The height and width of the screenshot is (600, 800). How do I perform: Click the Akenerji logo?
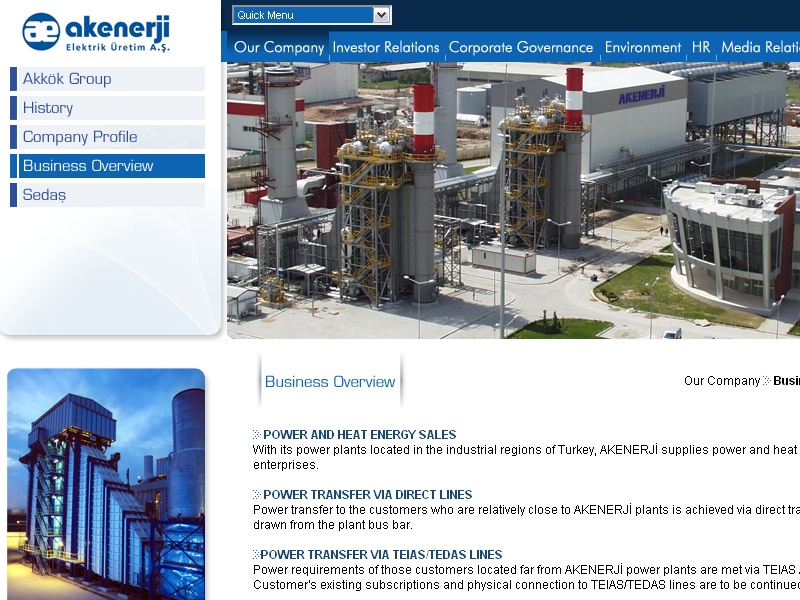[x=96, y=32]
